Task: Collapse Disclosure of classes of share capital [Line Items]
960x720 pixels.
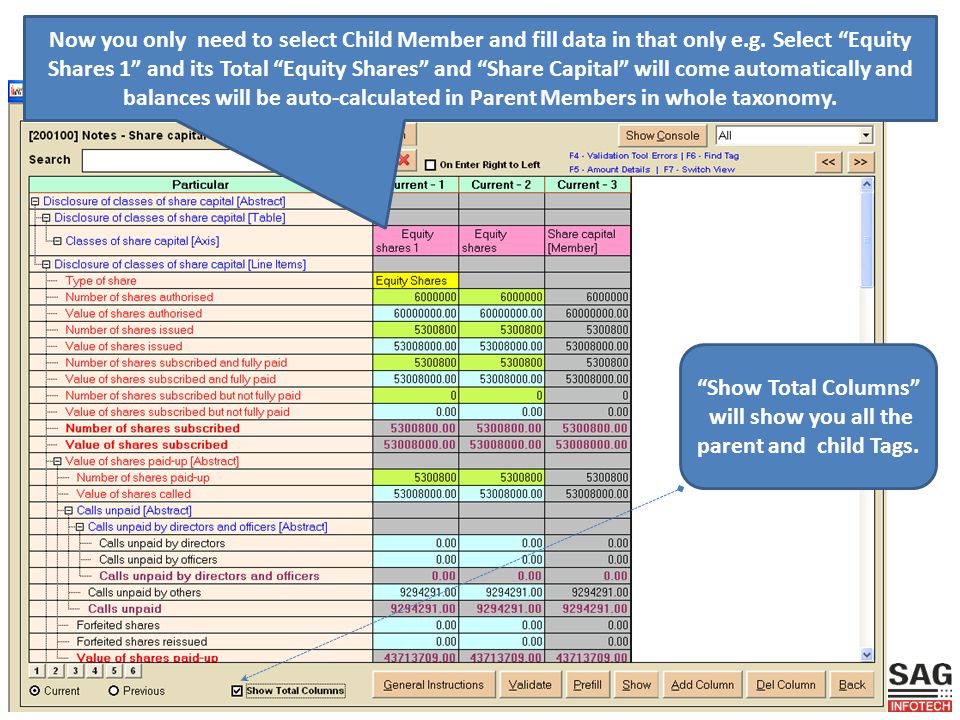Action: point(46,264)
